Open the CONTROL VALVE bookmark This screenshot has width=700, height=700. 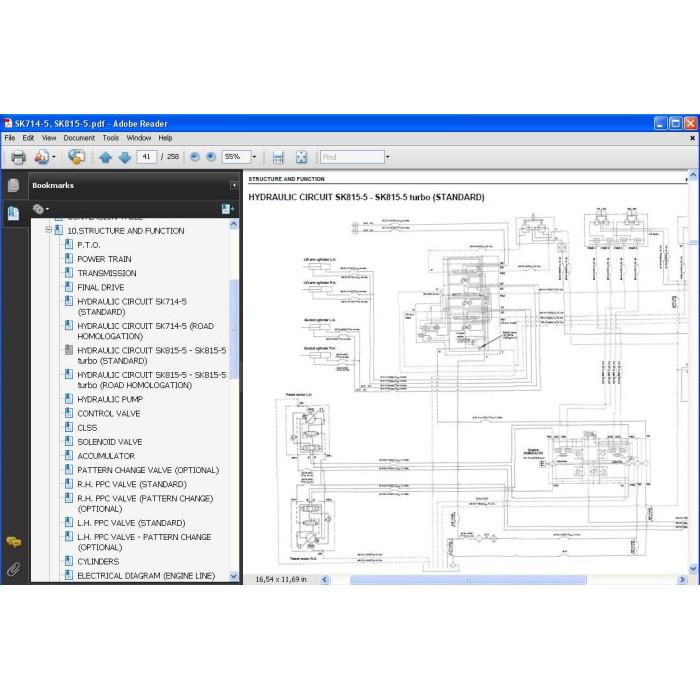(108, 413)
